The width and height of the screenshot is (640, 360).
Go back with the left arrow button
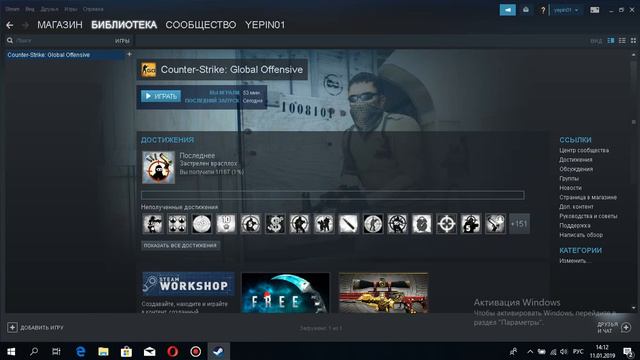10,25
